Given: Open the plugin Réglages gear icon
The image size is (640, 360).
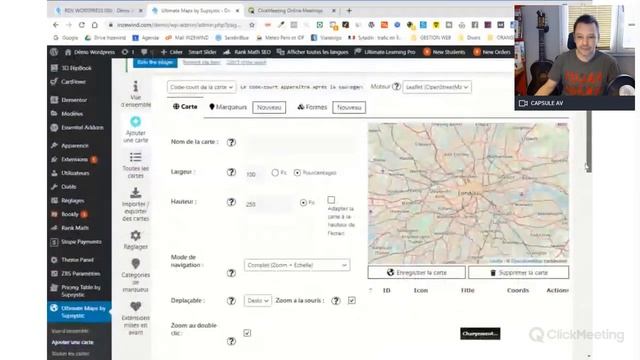Looking at the screenshot, I should pos(136,236).
